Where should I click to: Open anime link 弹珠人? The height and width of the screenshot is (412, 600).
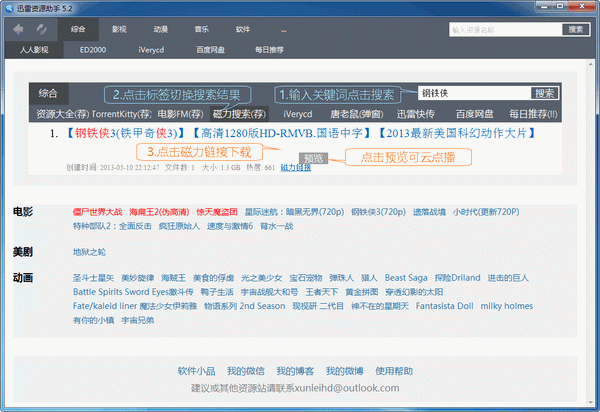[342, 278]
